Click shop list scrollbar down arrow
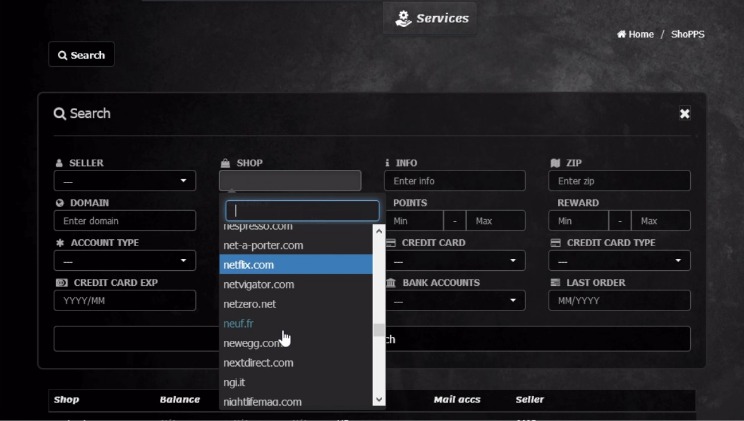 coord(379,400)
